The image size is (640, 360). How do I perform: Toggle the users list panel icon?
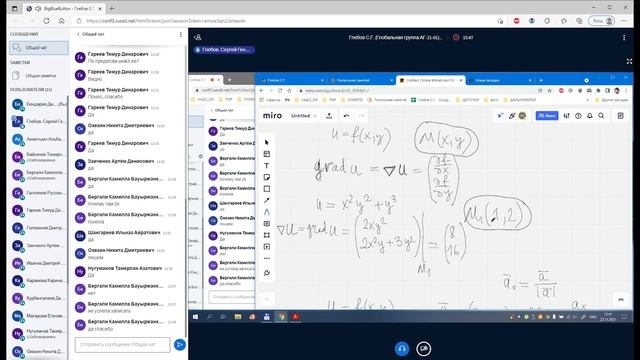(198, 38)
